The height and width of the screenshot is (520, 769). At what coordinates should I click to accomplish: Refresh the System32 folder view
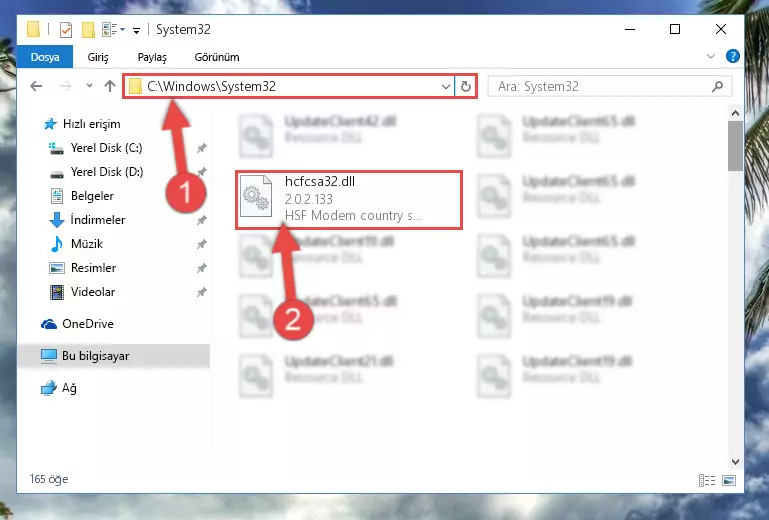[x=465, y=87]
